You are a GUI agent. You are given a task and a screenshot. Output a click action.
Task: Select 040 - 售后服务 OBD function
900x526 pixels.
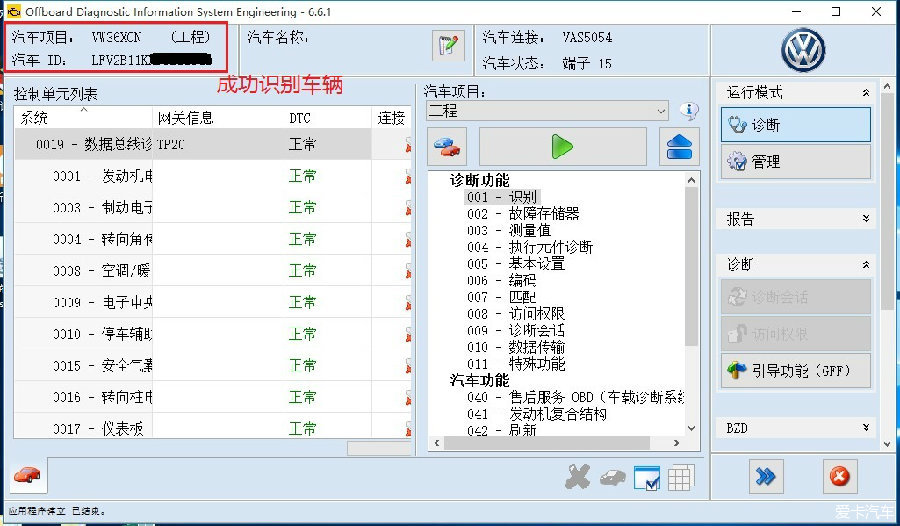click(x=575, y=397)
